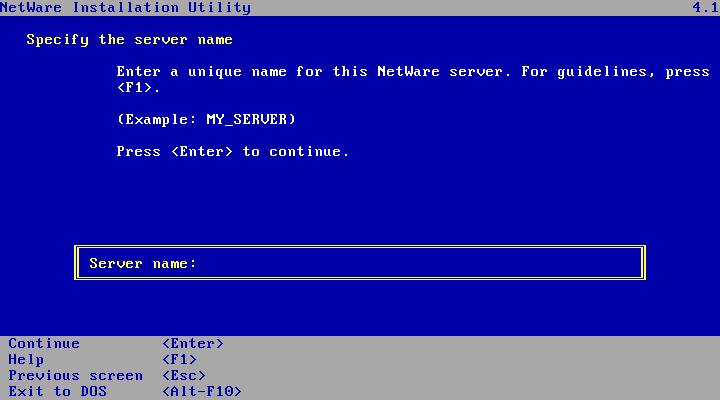
Task: Click the <F1> key hint in footer
Action: tap(180, 360)
